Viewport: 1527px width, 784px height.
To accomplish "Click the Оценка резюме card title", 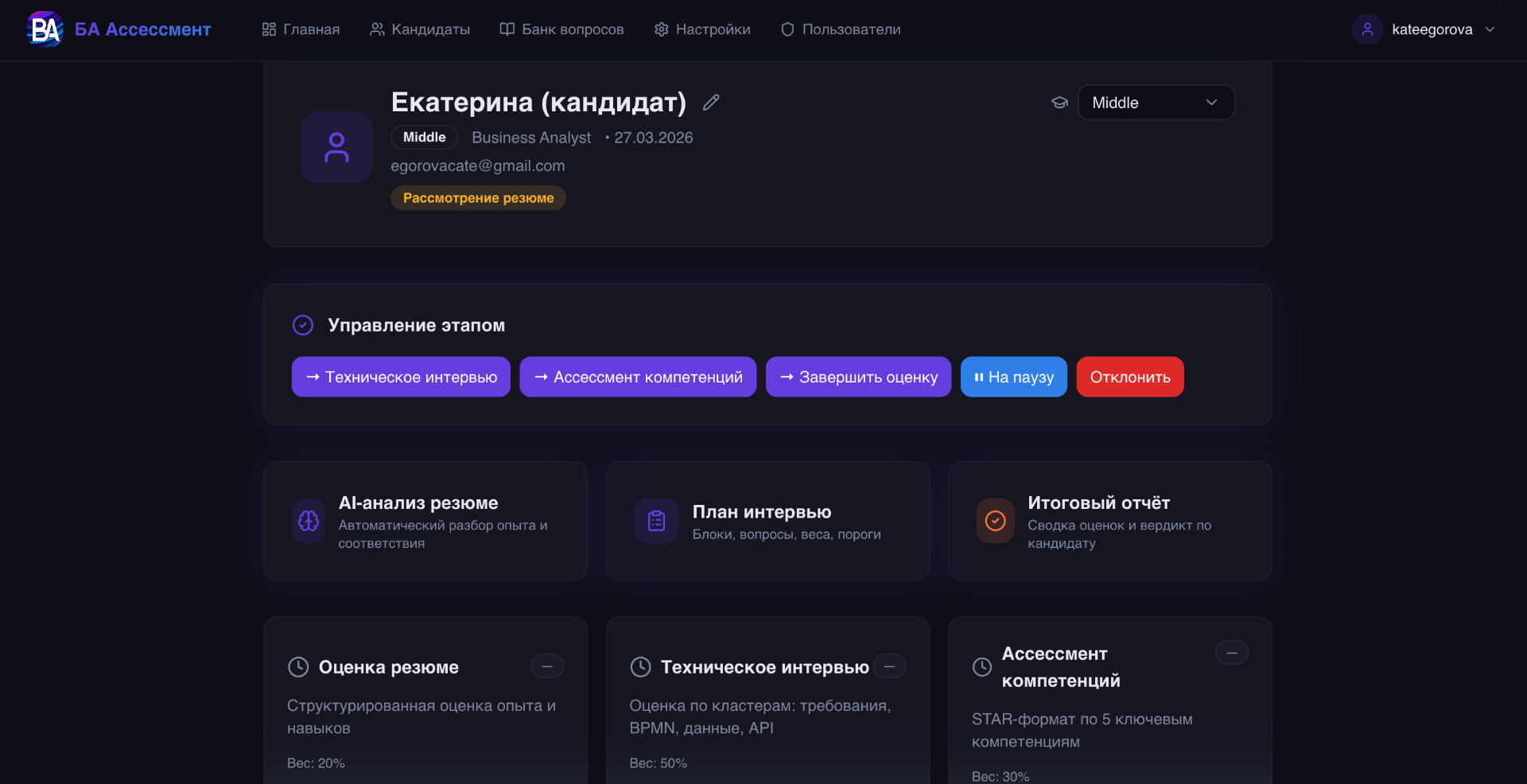I will (389, 667).
